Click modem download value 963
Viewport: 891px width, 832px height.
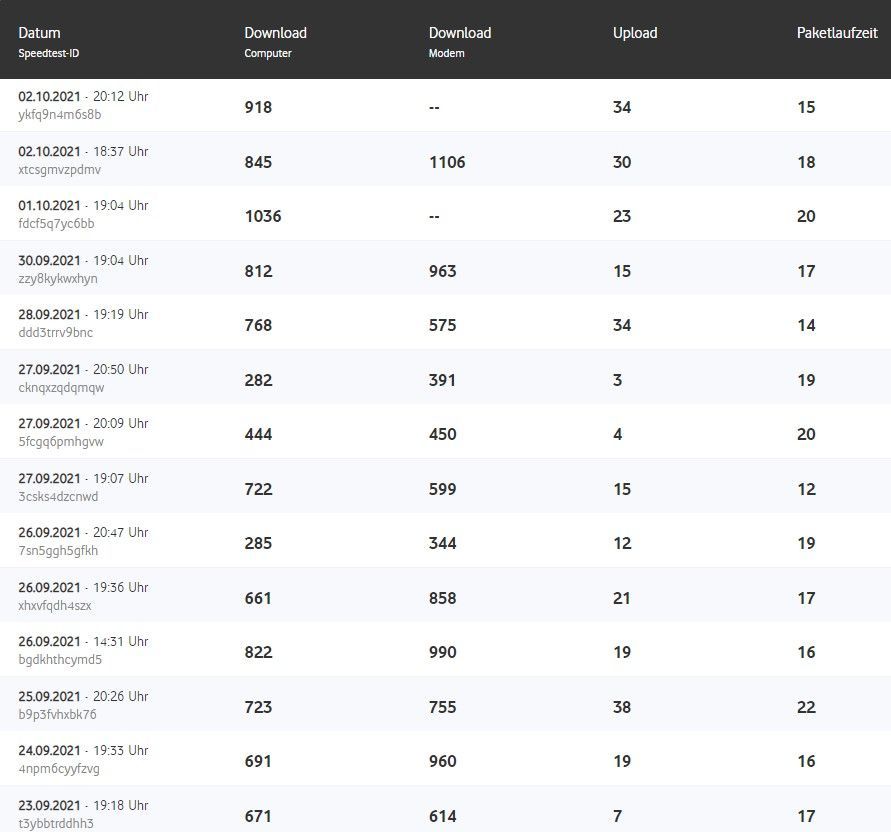[443, 272]
